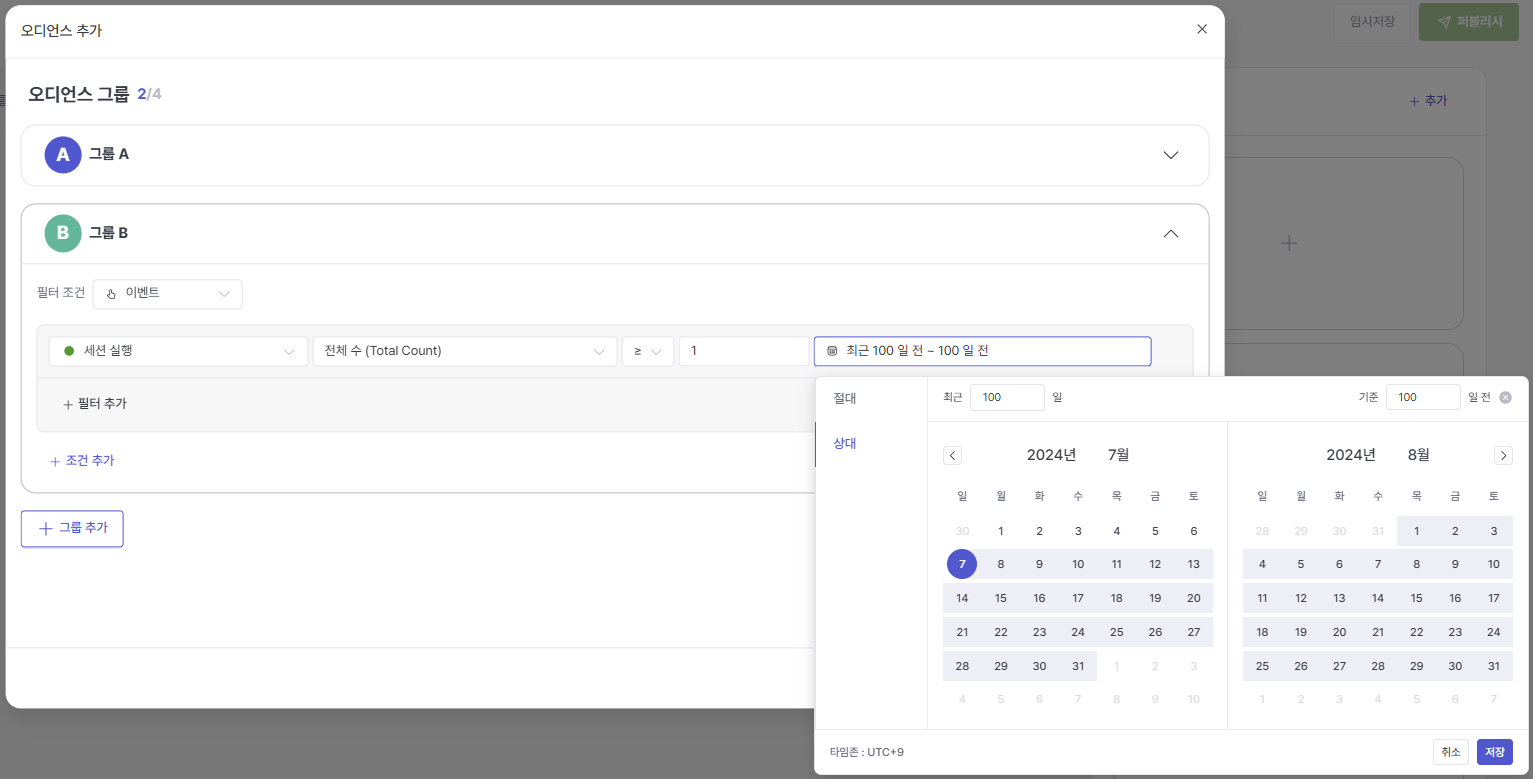The height and width of the screenshot is (779, 1533).
Task: Click the green B group badge
Action: click(62, 233)
